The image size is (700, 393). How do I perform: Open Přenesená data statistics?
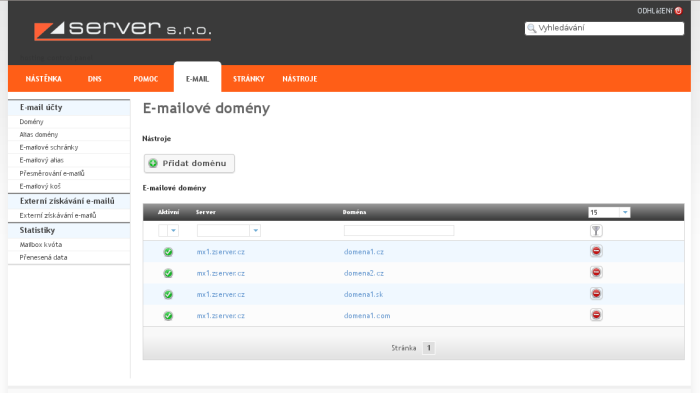[x=43, y=258]
